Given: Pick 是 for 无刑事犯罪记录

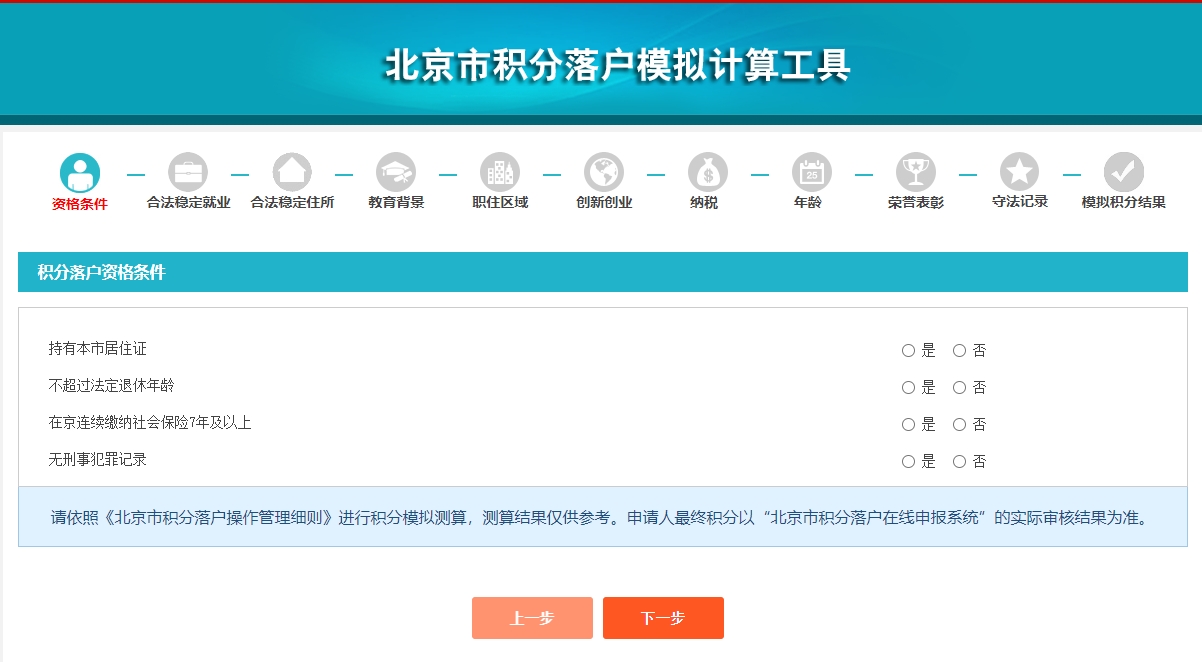Looking at the screenshot, I should pyautogui.click(x=908, y=462).
